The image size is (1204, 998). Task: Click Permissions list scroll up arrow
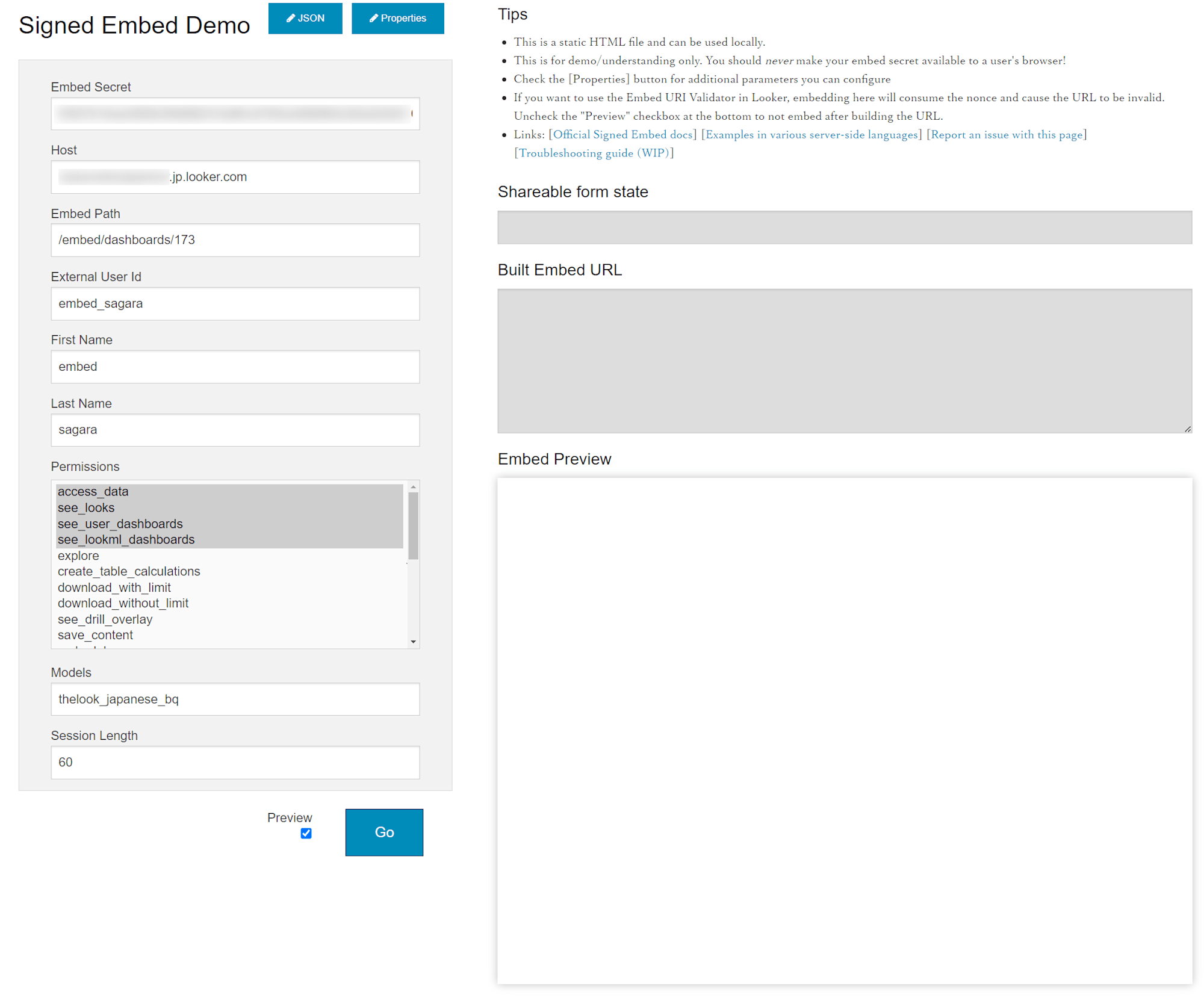pyautogui.click(x=413, y=487)
